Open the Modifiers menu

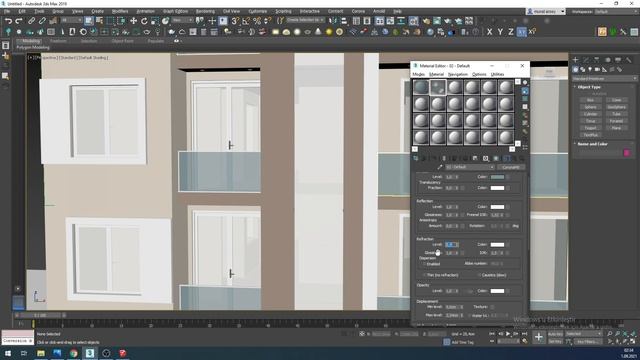click(x=120, y=11)
